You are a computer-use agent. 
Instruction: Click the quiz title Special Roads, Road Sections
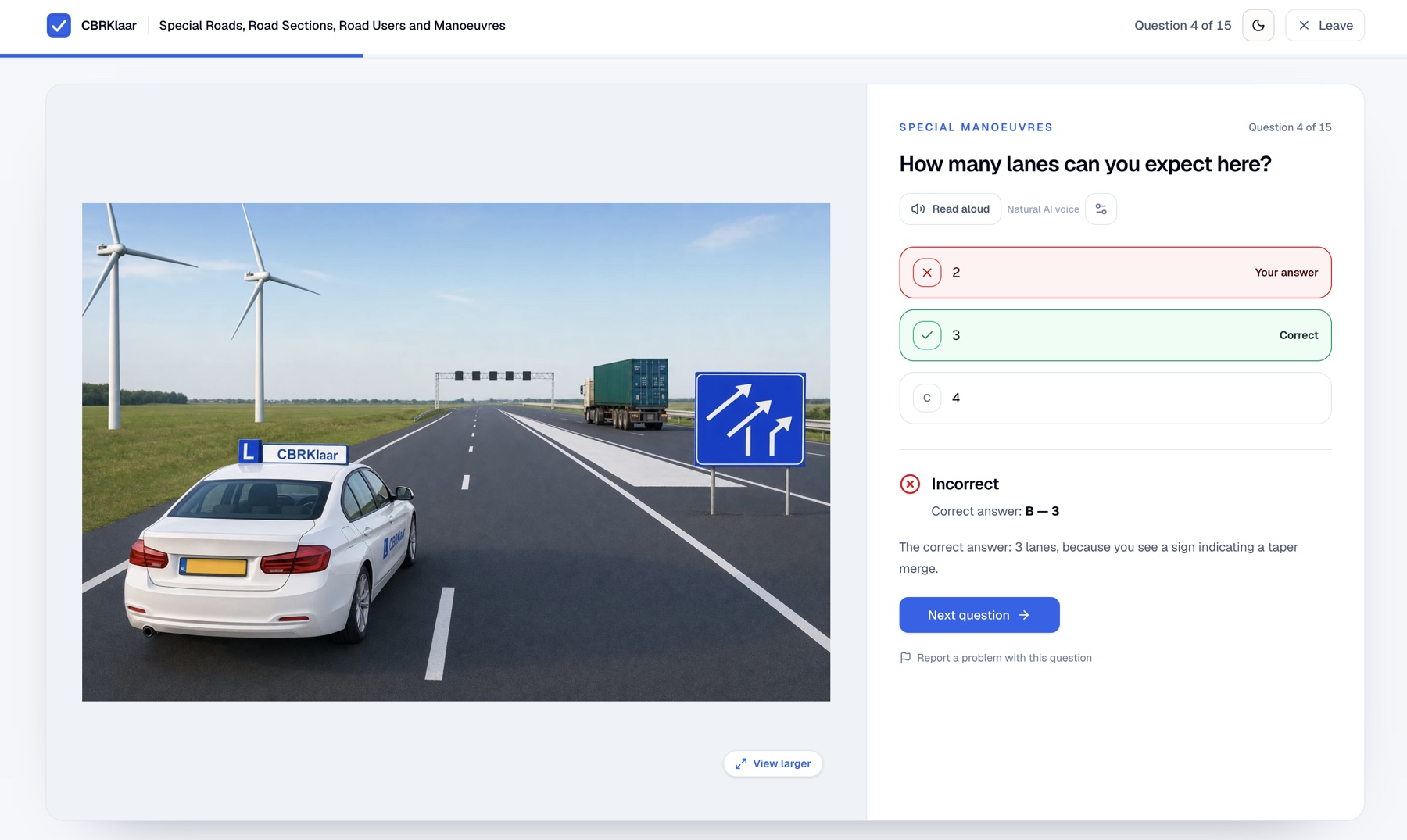click(332, 26)
